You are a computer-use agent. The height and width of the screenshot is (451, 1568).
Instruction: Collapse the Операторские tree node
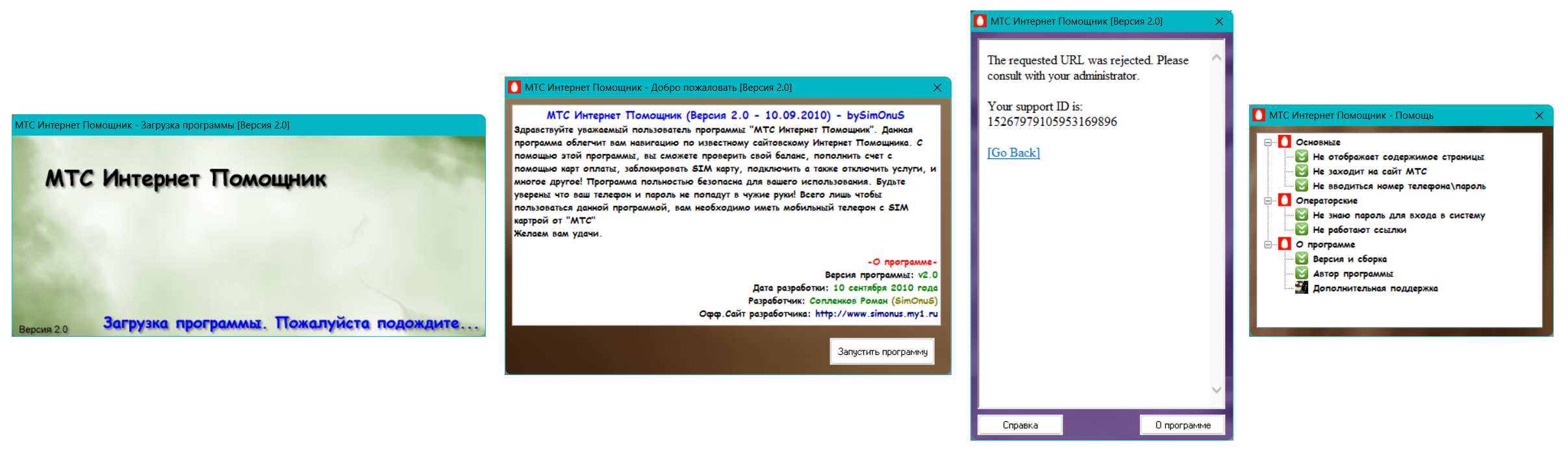[x=1268, y=201]
